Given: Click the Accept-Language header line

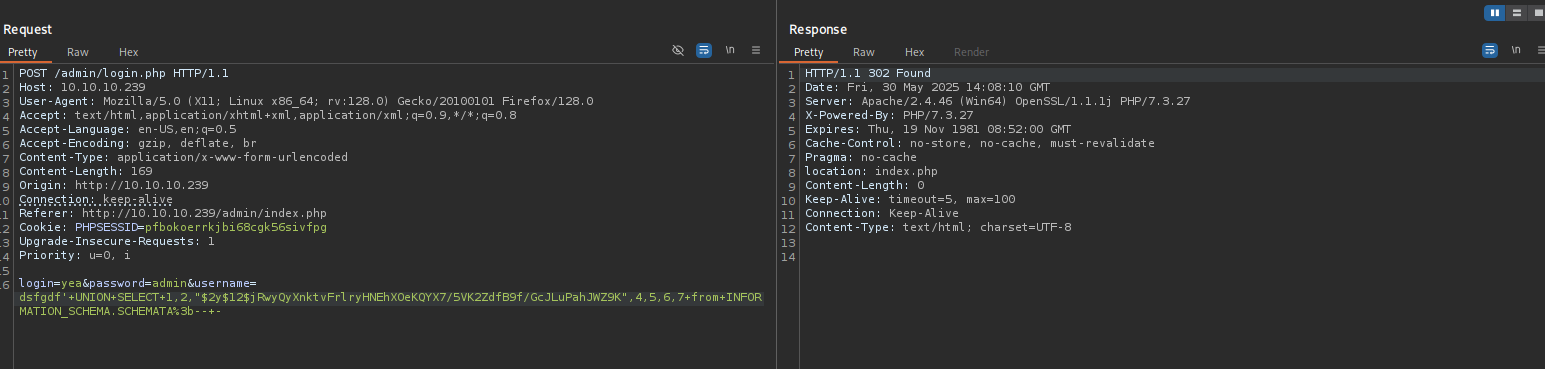Looking at the screenshot, I should click(128, 130).
